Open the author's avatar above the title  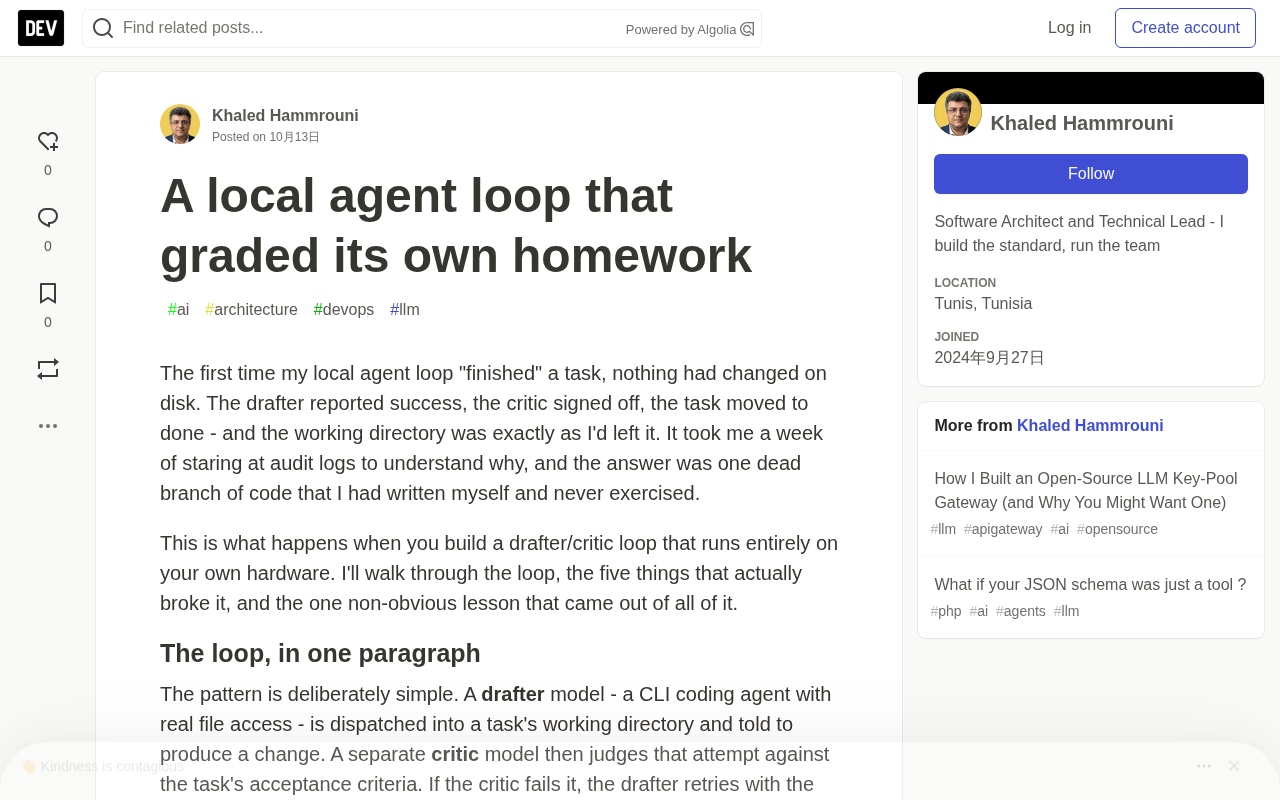point(180,124)
